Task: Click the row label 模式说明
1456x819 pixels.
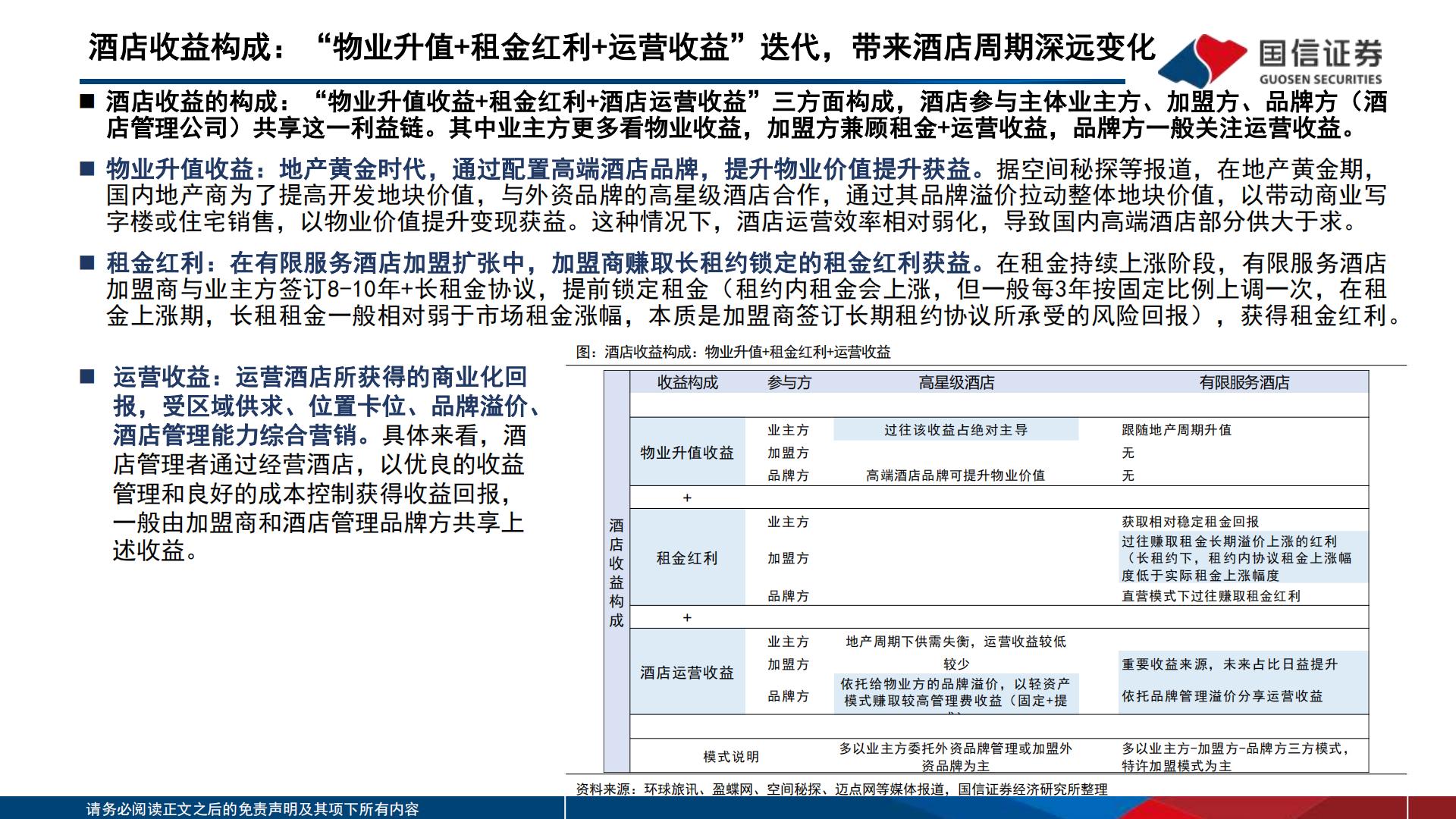Action: click(731, 757)
